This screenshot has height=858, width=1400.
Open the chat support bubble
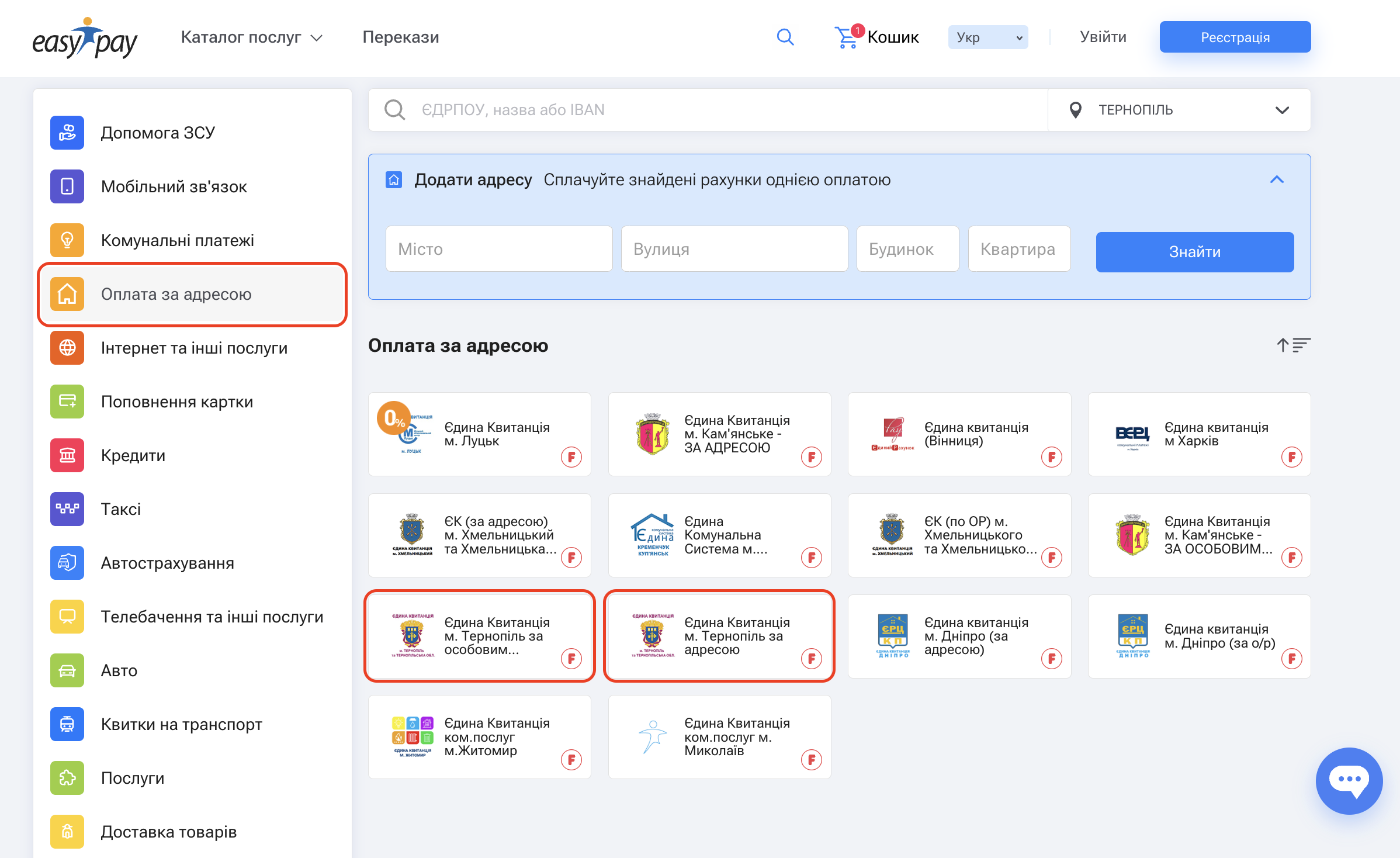click(x=1349, y=780)
